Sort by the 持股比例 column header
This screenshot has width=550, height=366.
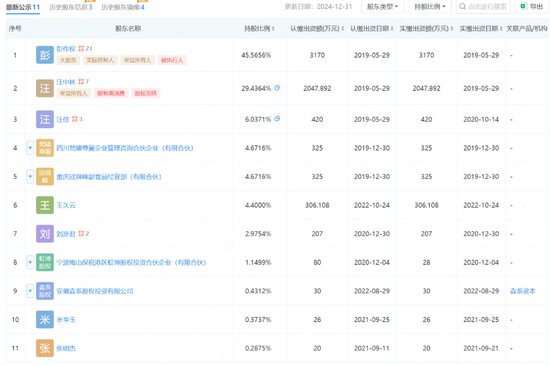pos(259,28)
